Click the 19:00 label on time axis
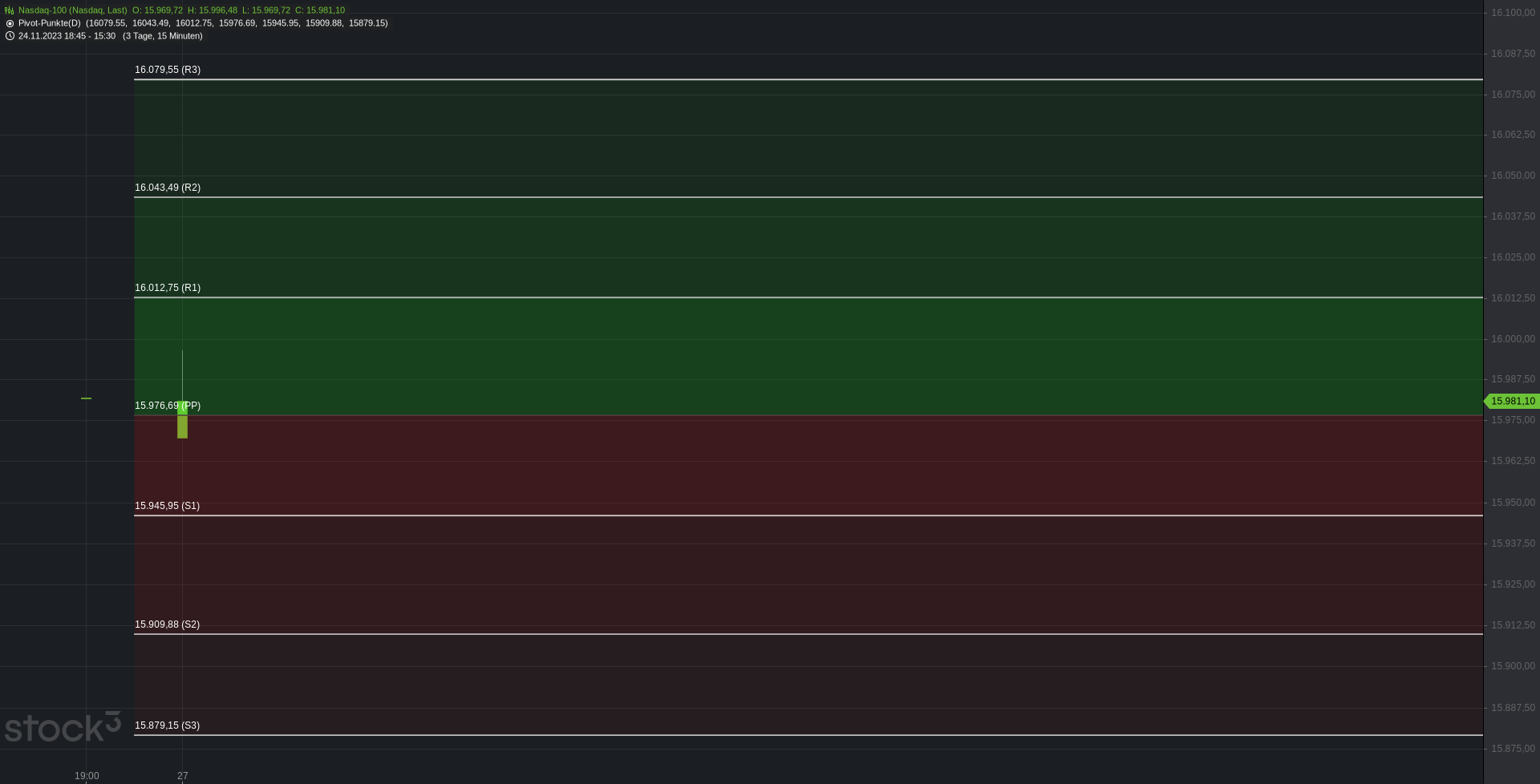 87,776
